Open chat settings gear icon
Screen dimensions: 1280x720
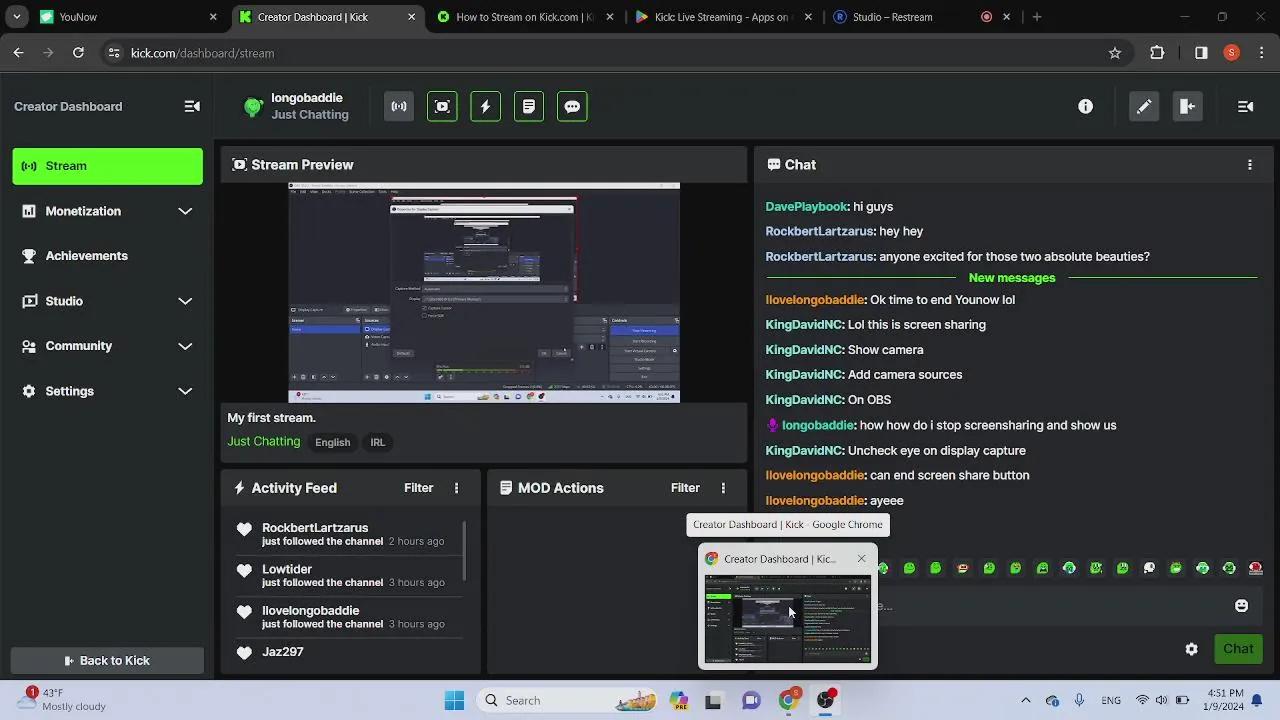point(1191,649)
